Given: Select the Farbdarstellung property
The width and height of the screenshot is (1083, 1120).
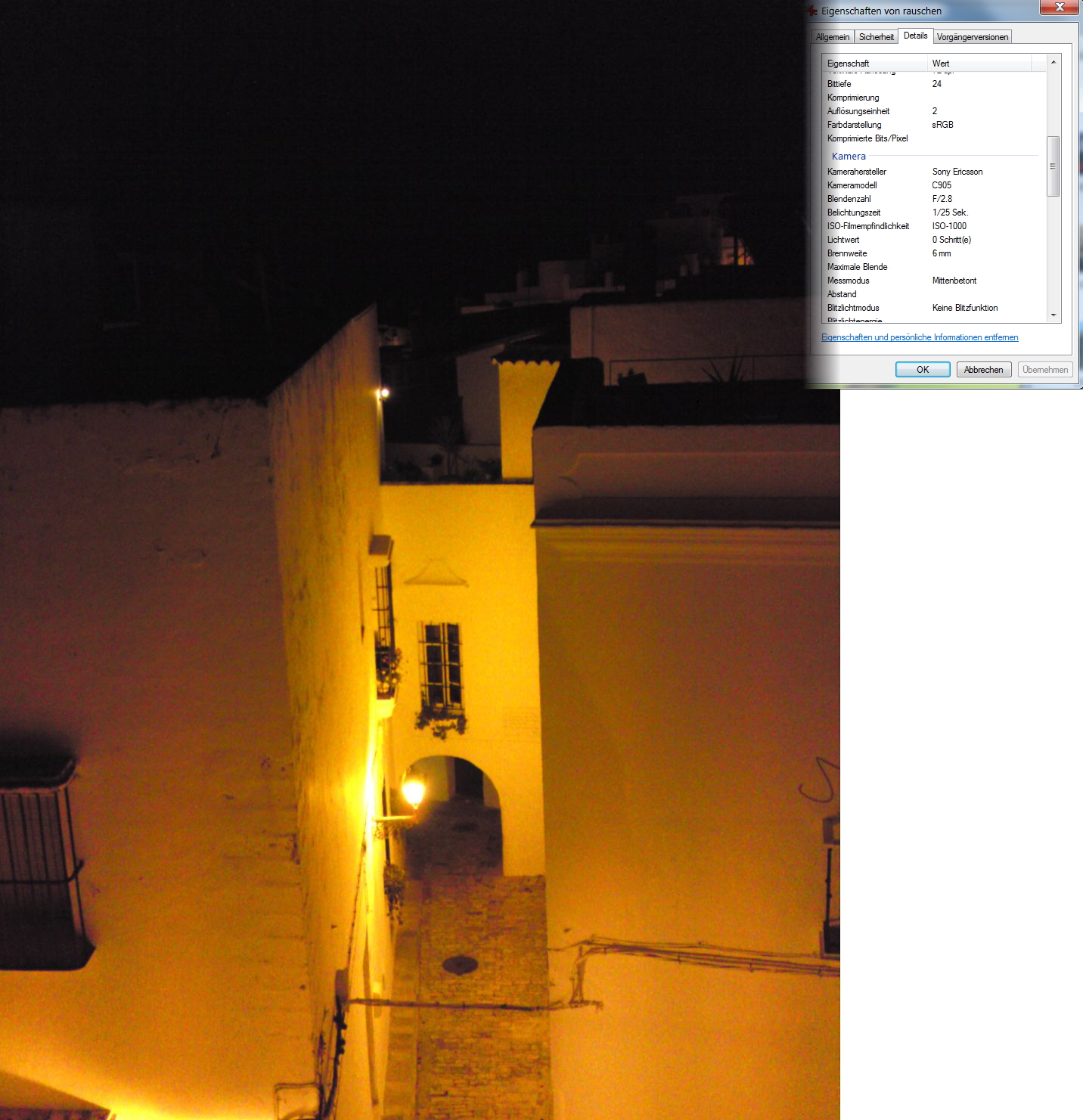Looking at the screenshot, I should pyautogui.click(x=854, y=125).
